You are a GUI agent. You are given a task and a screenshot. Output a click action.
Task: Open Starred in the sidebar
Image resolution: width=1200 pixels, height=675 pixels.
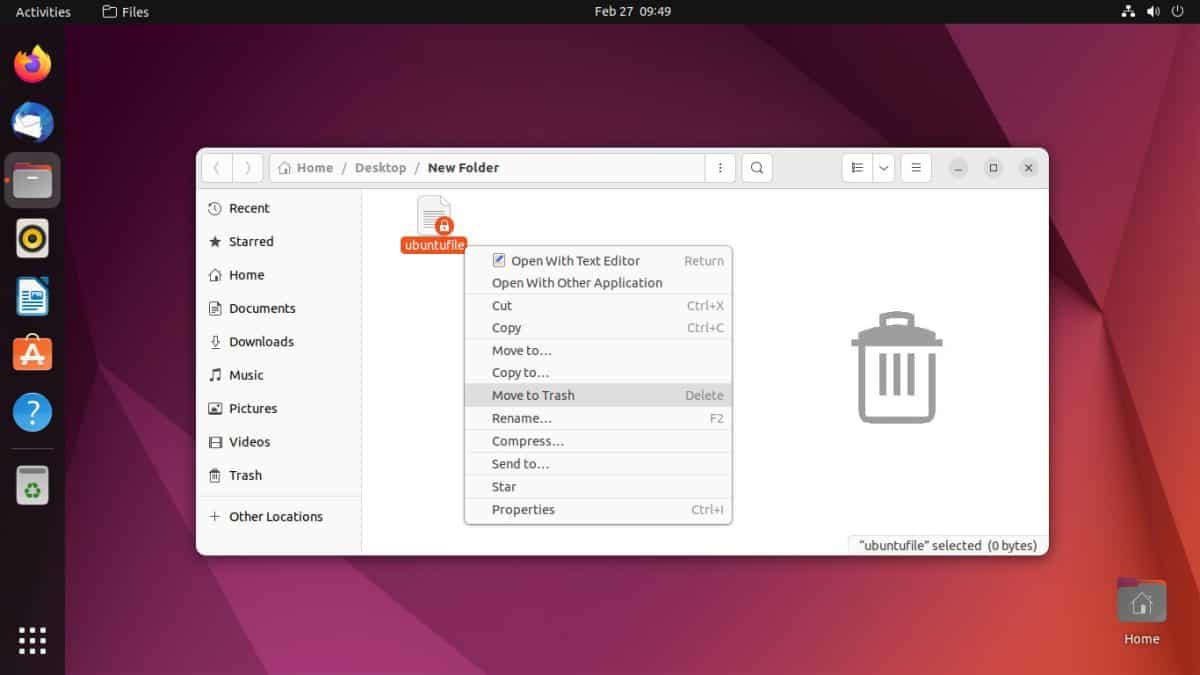tap(279, 242)
